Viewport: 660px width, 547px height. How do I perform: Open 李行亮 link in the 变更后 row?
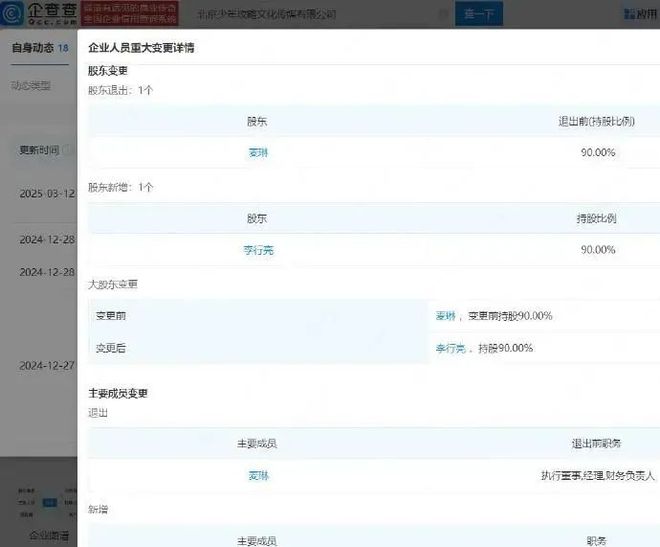pyautogui.click(x=451, y=348)
